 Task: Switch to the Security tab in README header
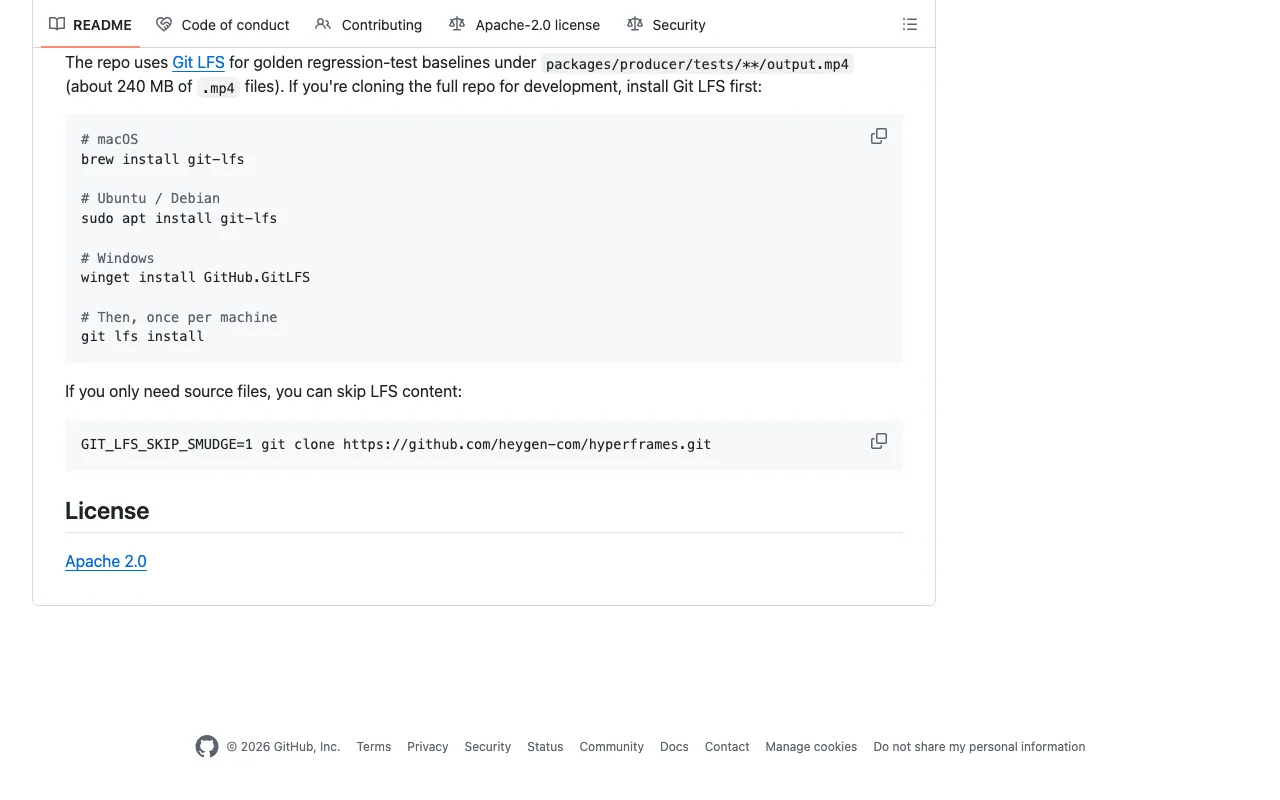[x=666, y=24]
